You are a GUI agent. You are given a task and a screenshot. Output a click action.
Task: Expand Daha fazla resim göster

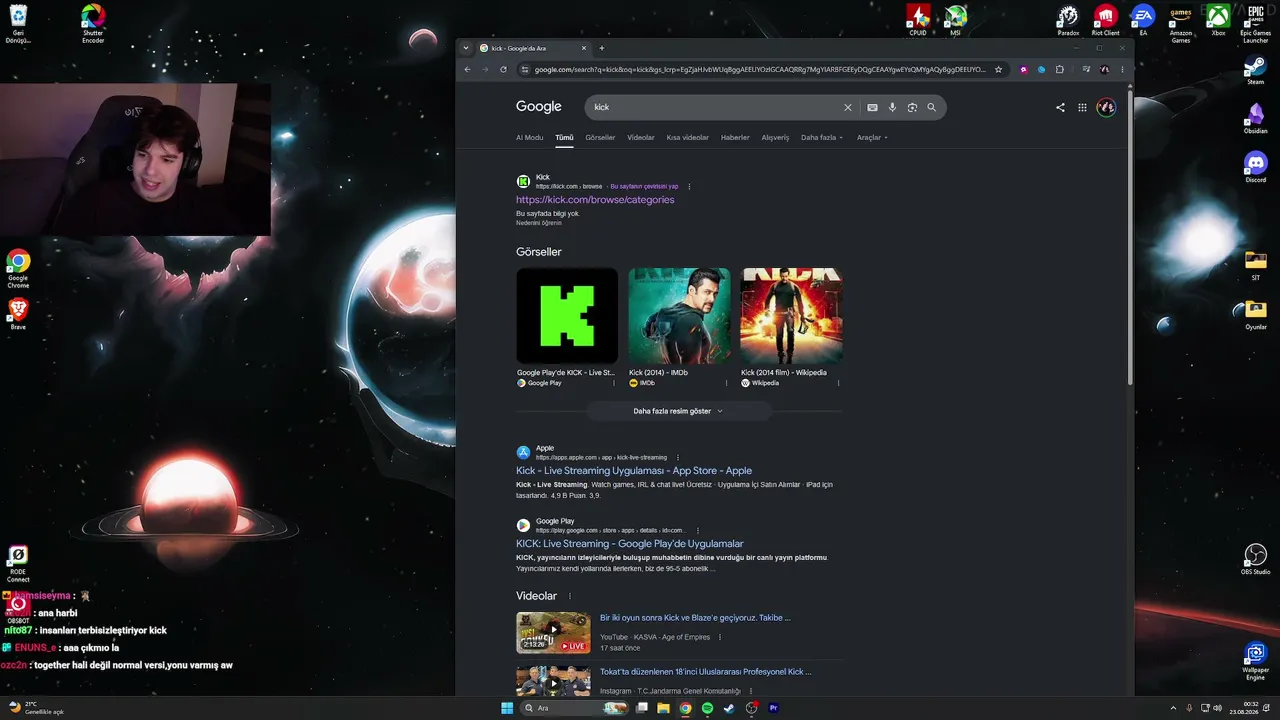678,411
